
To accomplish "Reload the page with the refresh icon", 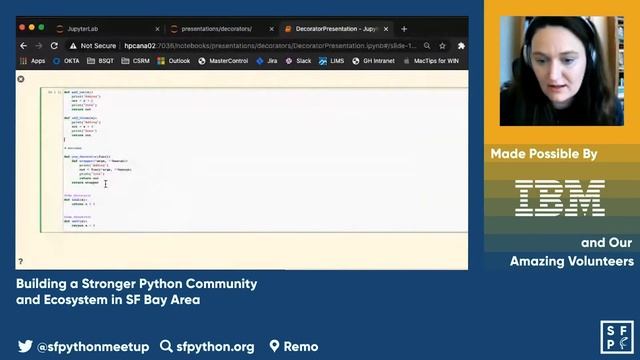I will 54,46.
